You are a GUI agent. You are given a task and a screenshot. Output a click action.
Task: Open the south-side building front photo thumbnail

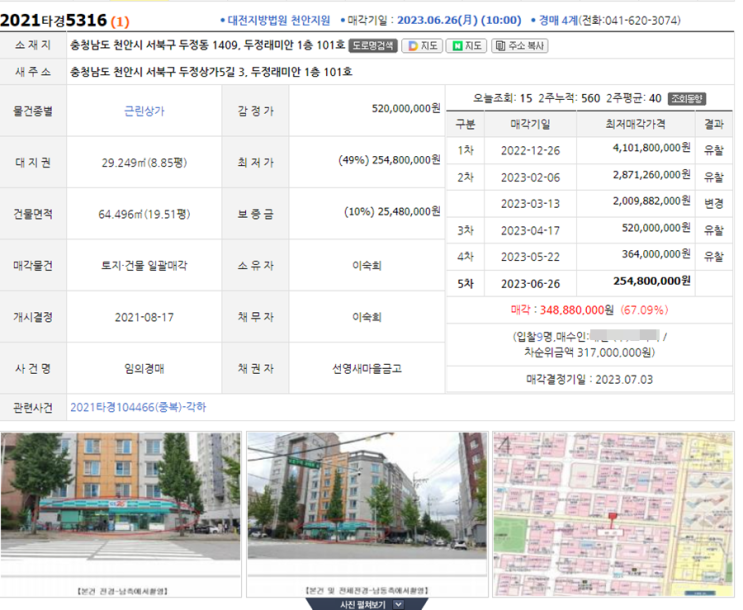click(121, 514)
